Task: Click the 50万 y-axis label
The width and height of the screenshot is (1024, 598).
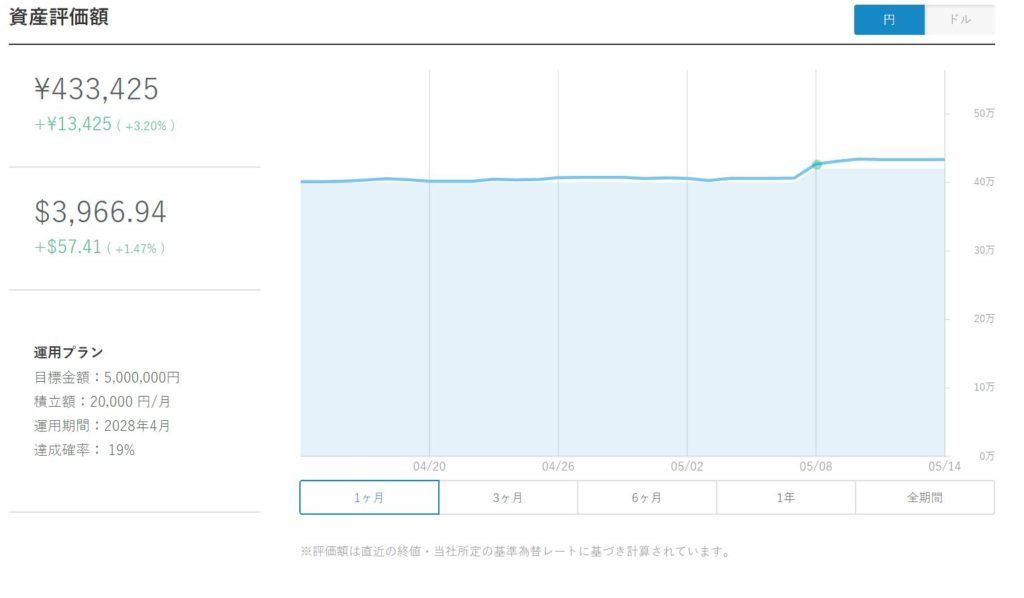Action: tap(984, 113)
